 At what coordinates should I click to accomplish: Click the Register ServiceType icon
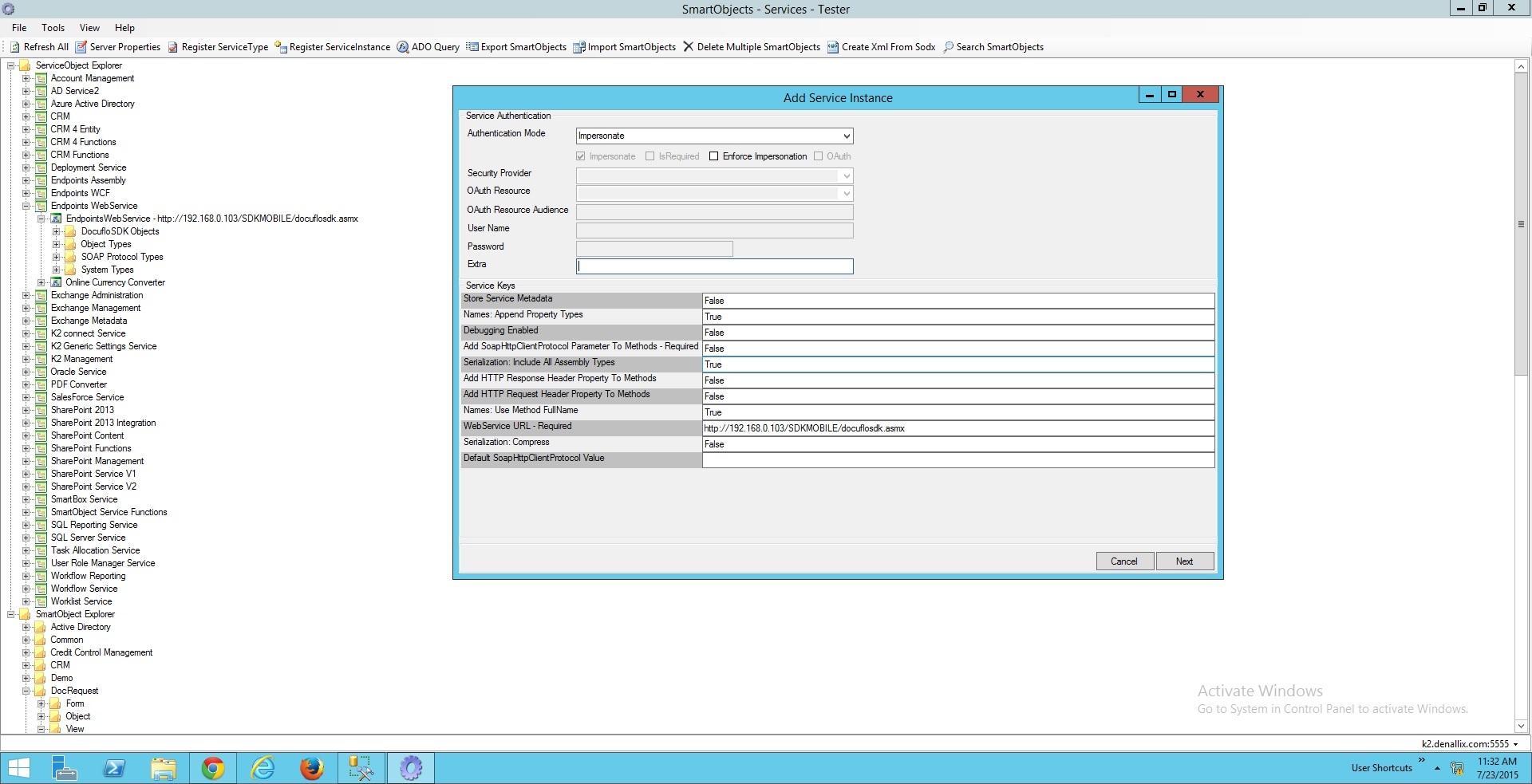pos(172,47)
